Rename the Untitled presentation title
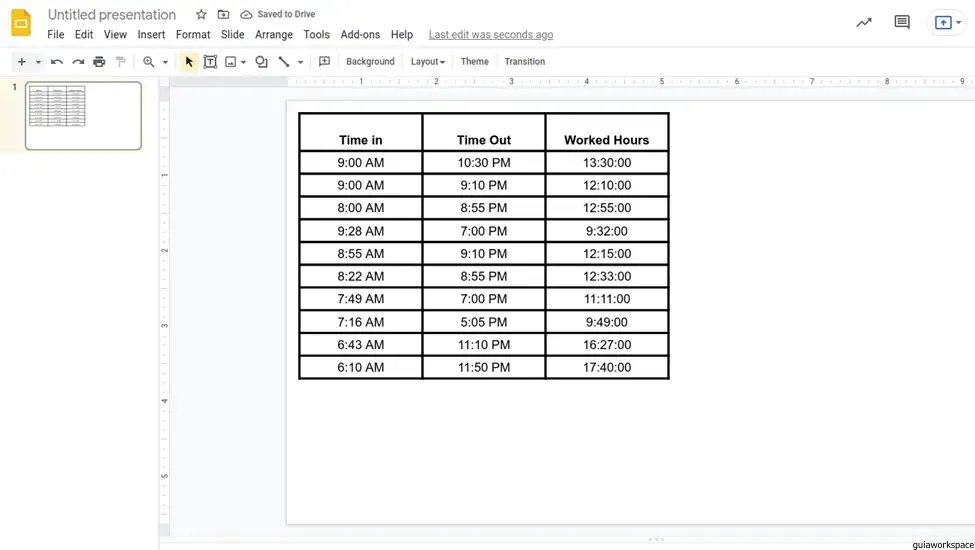Screen dimensions: 975x550 pyautogui.click(x=112, y=14)
